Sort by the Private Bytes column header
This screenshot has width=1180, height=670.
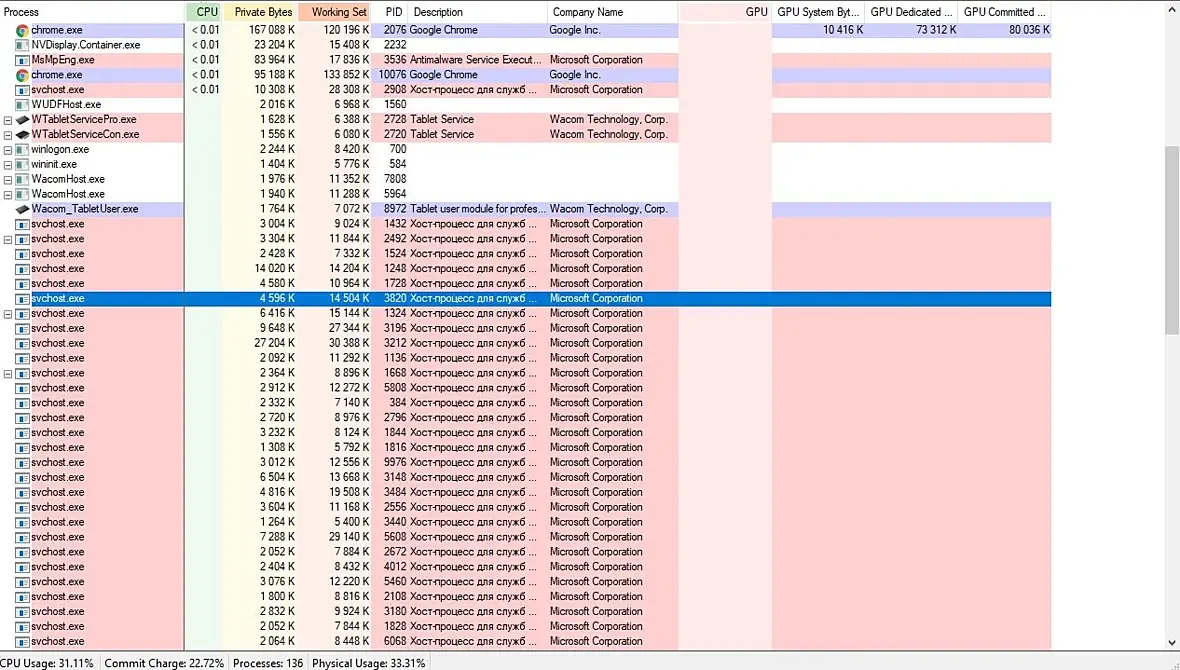point(260,12)
